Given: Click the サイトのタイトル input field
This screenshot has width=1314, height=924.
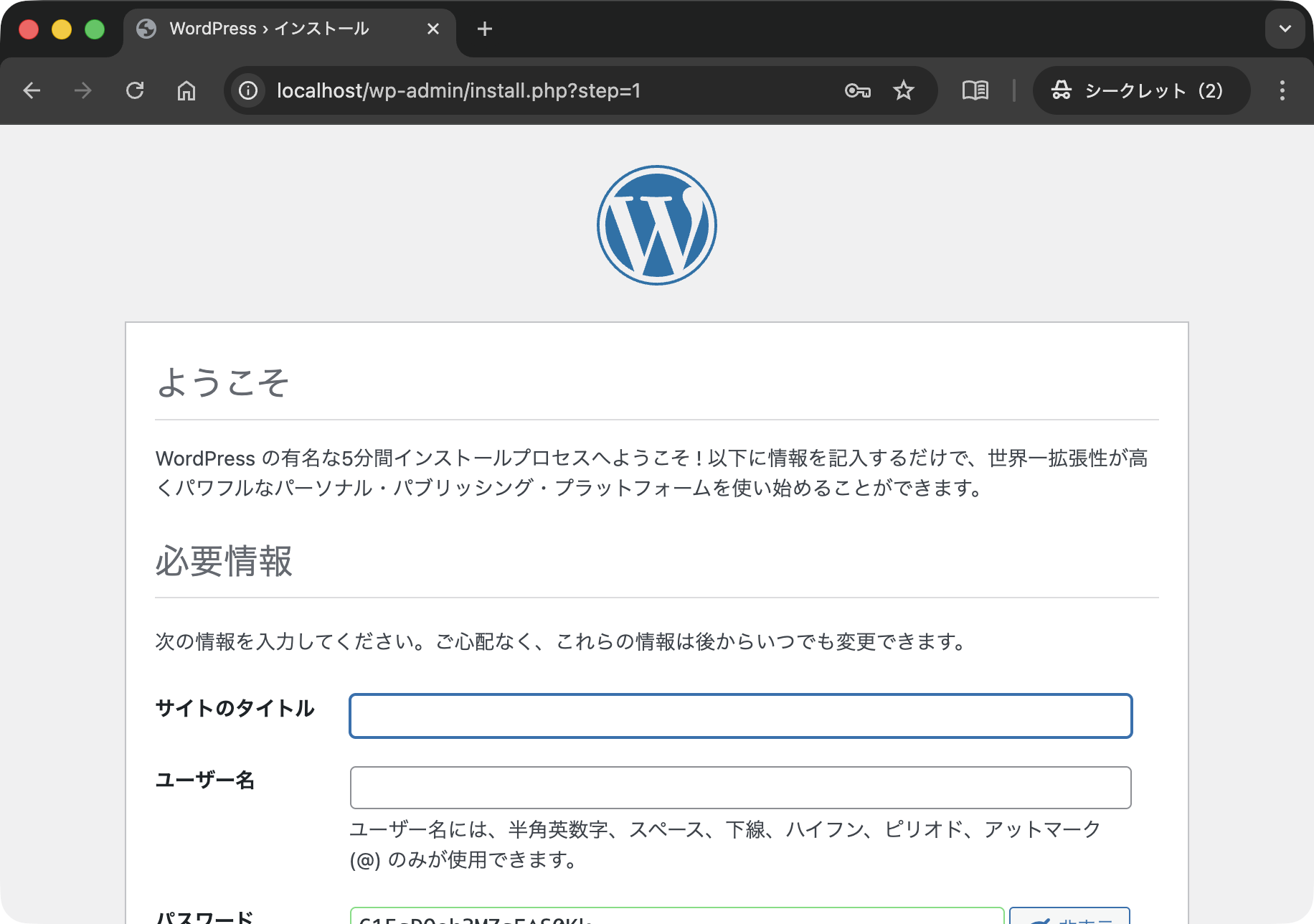Looking at the screenshot, I should tap(740, 716).
